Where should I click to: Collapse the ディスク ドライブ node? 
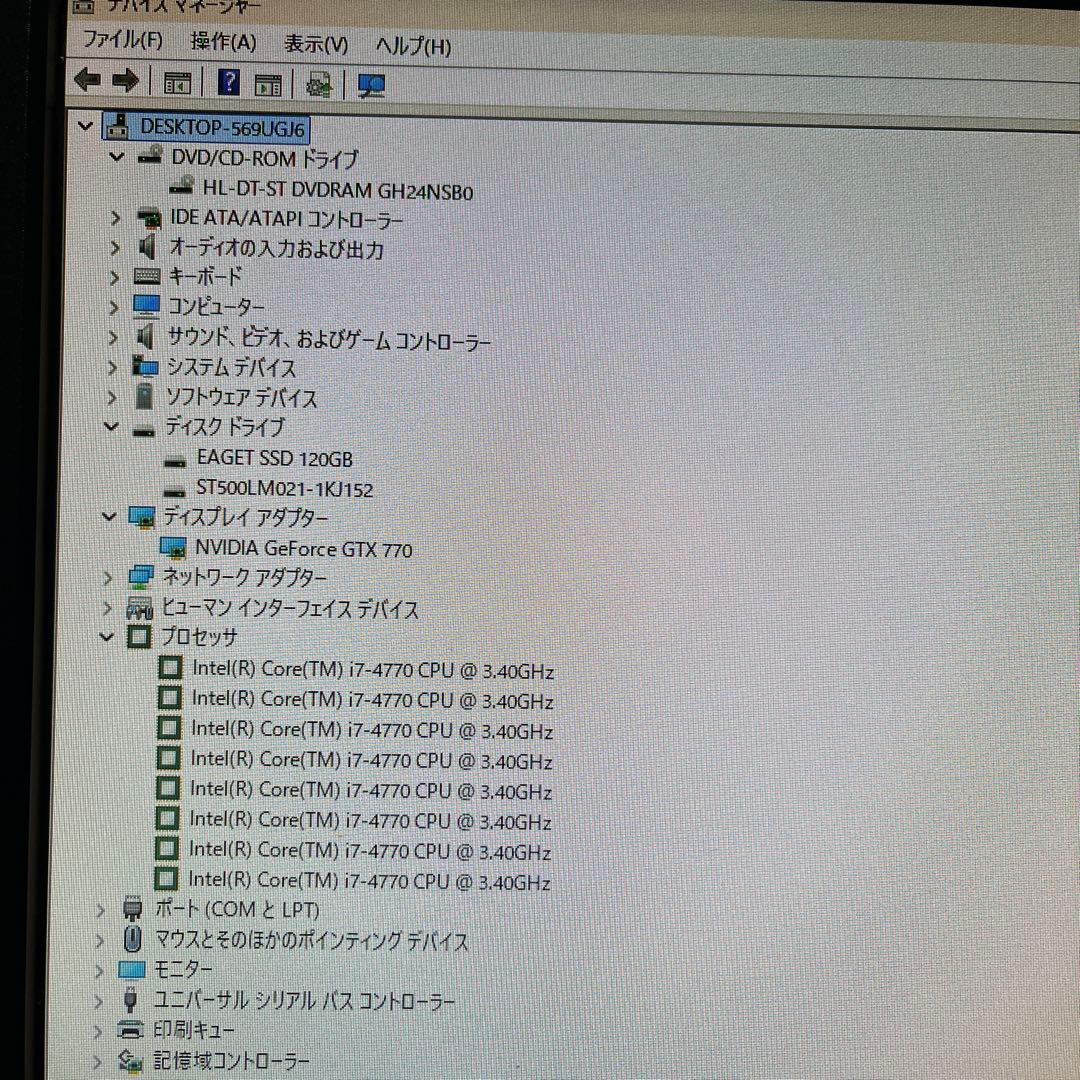(x=110, y=427)
